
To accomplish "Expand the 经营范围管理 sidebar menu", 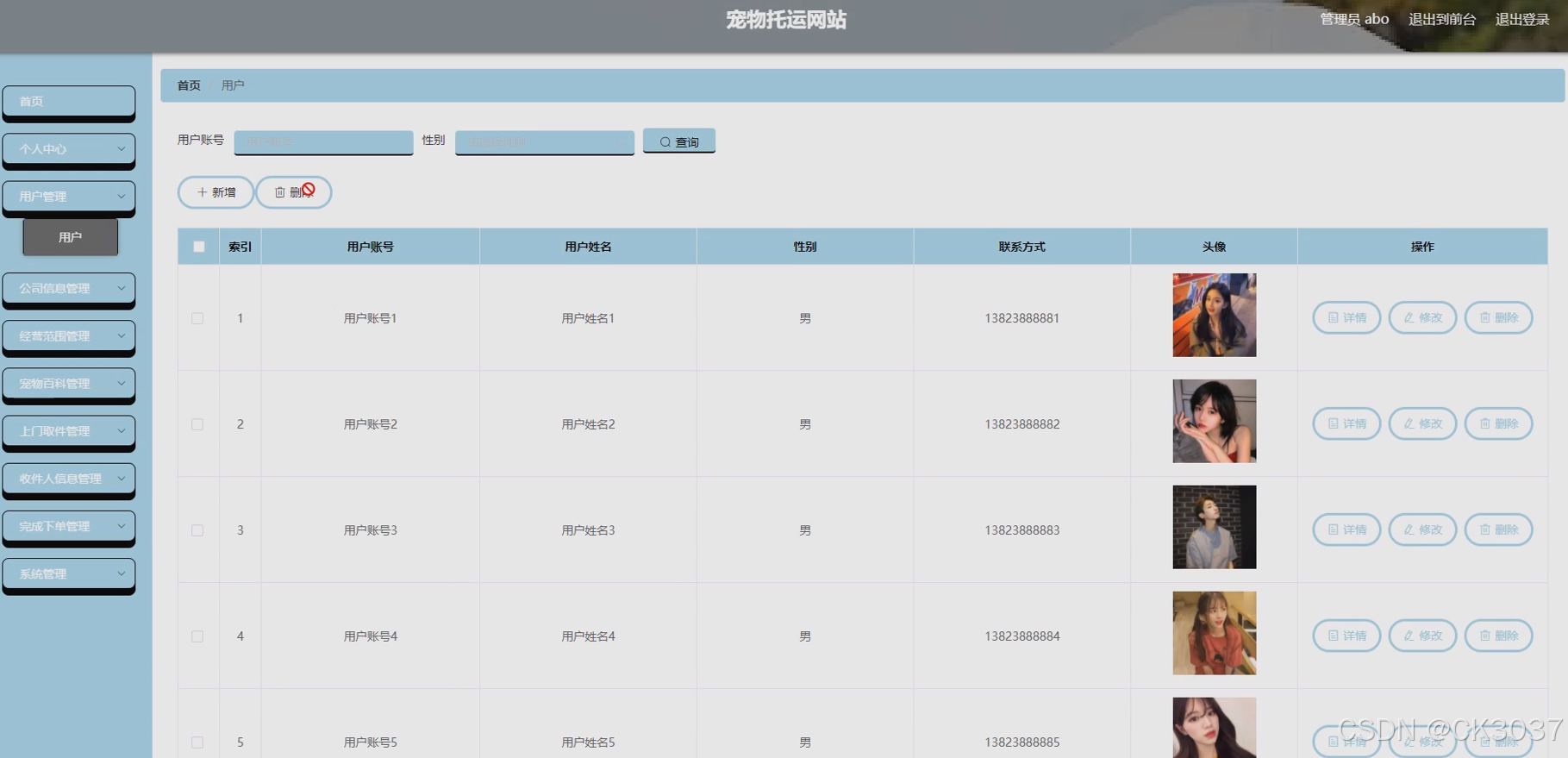I will (69, 336).
